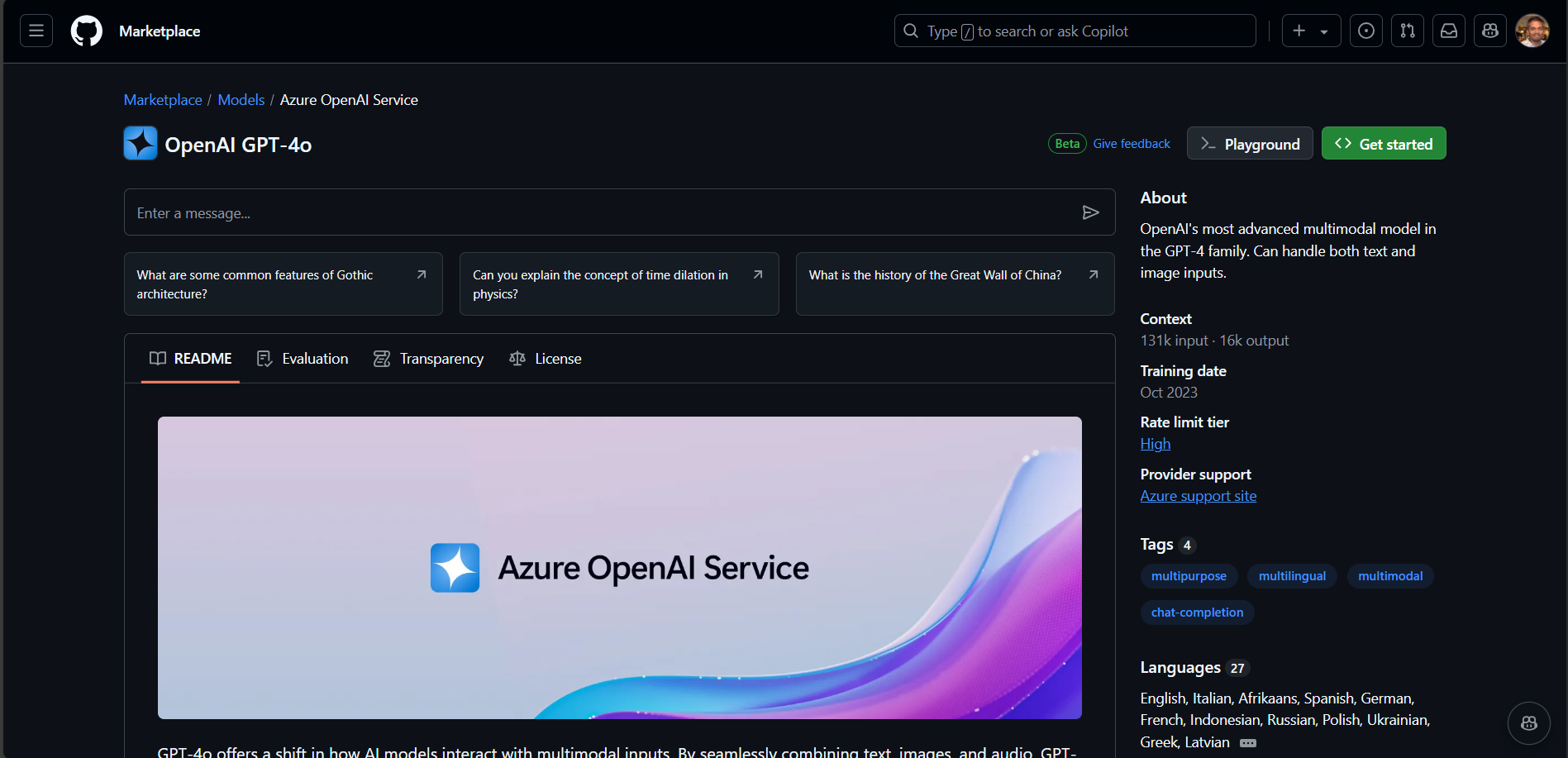Viewport: 1568px width, 758px height.
Task: Open floating Copilot chat button
Action: coord(1529,723)
